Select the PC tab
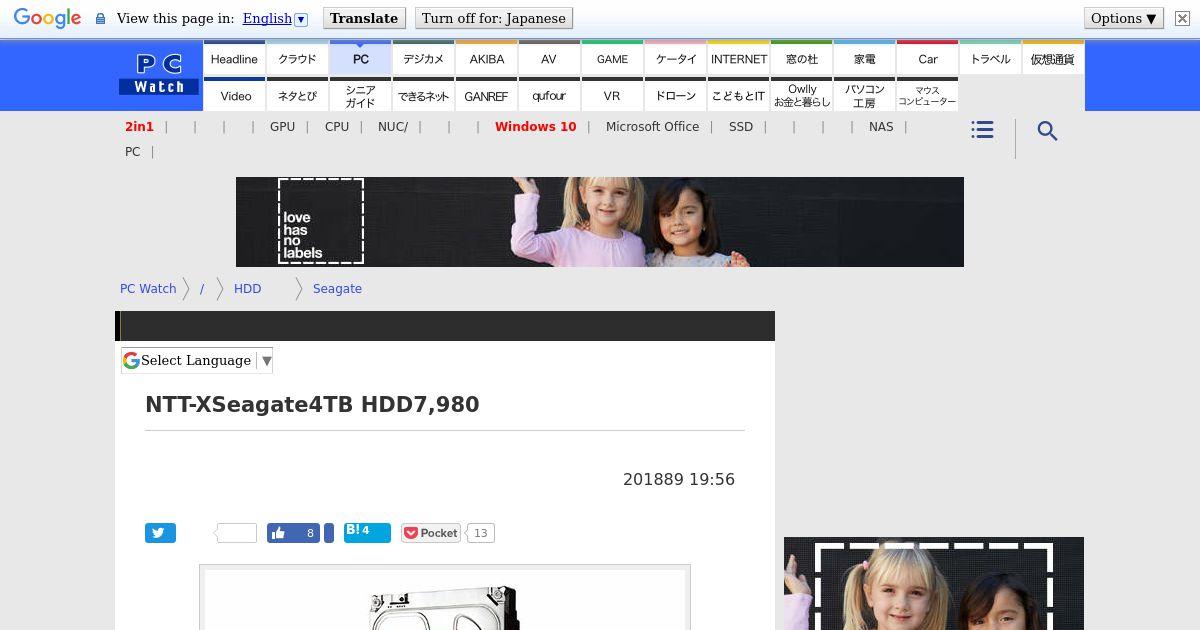This screenshot has height=630, width=1200. click(360, 58)
